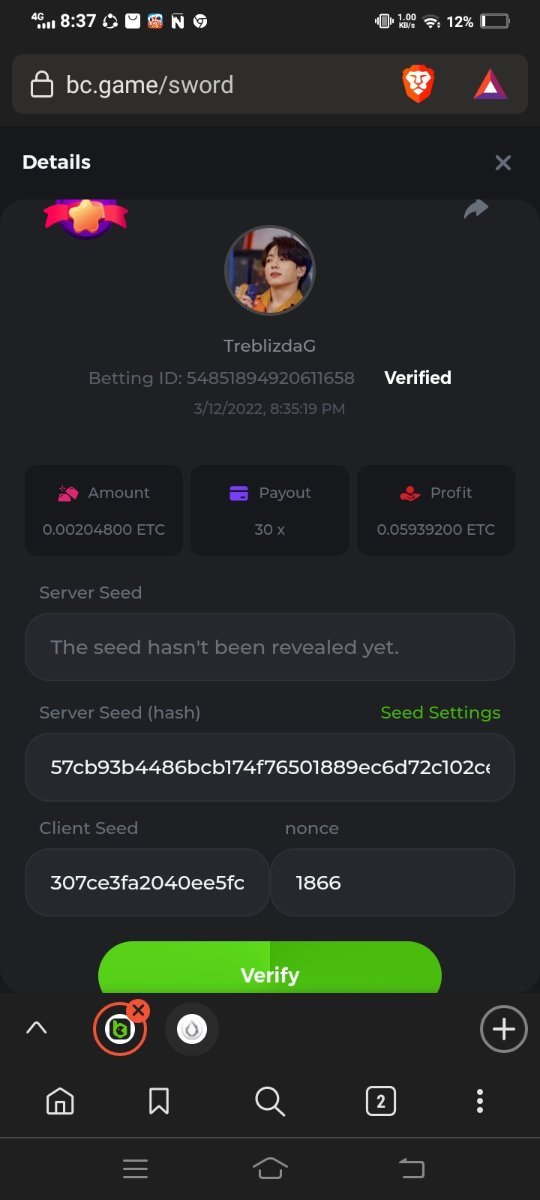Select the Server Seed hash field

click(x=270, y=767)
